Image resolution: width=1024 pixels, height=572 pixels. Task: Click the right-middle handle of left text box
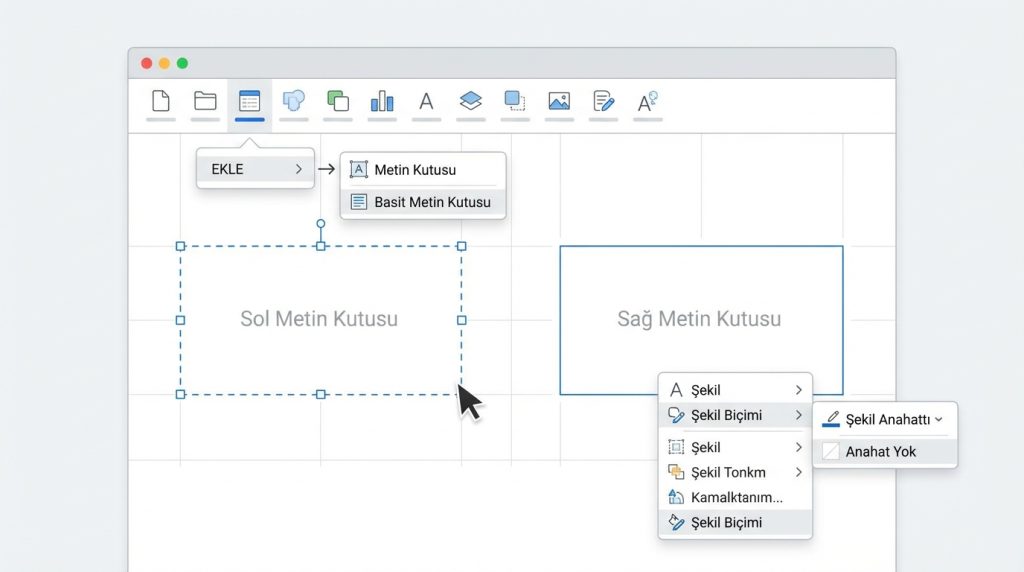click(x=462, y=320)
